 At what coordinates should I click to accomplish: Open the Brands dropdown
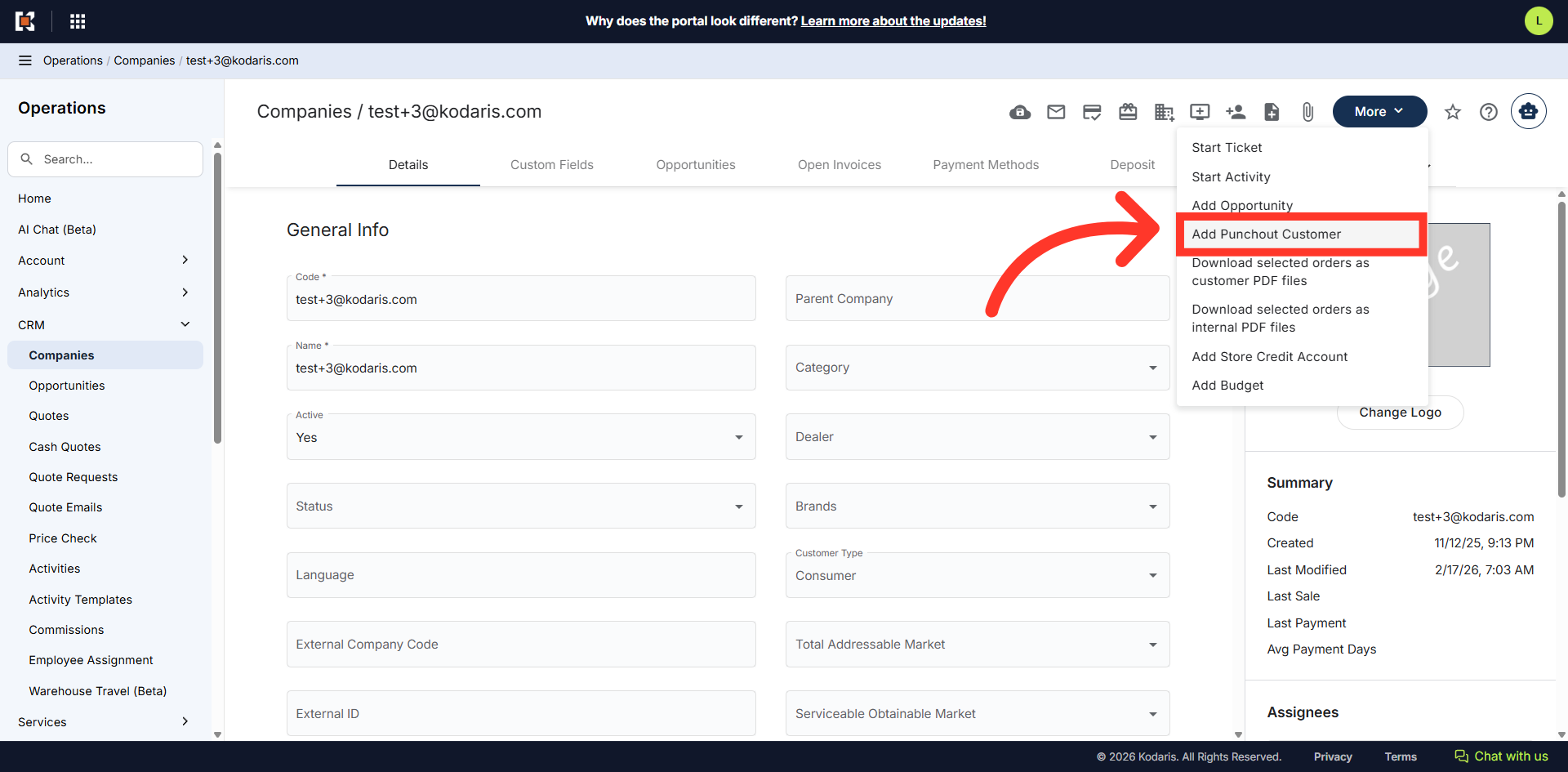[978, 506]
